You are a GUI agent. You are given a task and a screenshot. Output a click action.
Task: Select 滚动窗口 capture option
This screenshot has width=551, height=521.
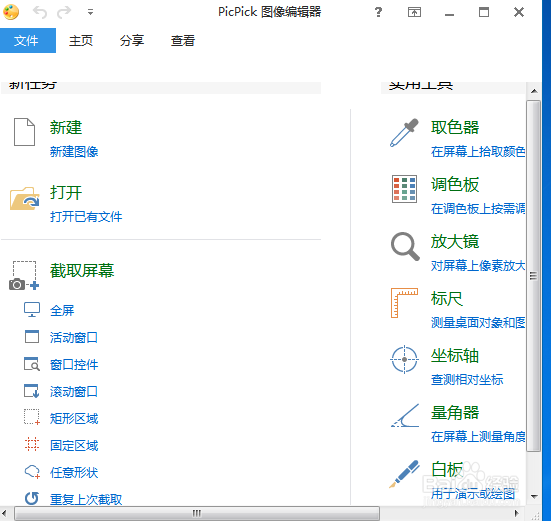[x=74, y=391]
